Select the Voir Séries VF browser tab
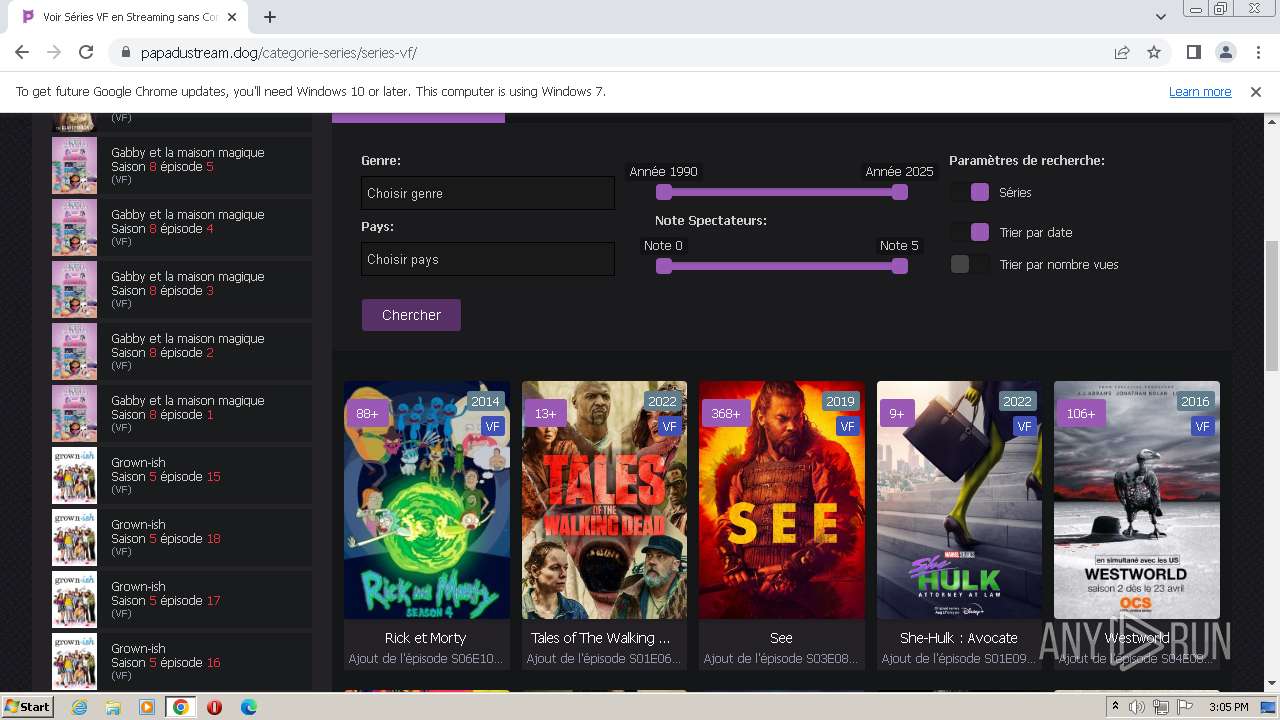 click(x=130, y=17)
